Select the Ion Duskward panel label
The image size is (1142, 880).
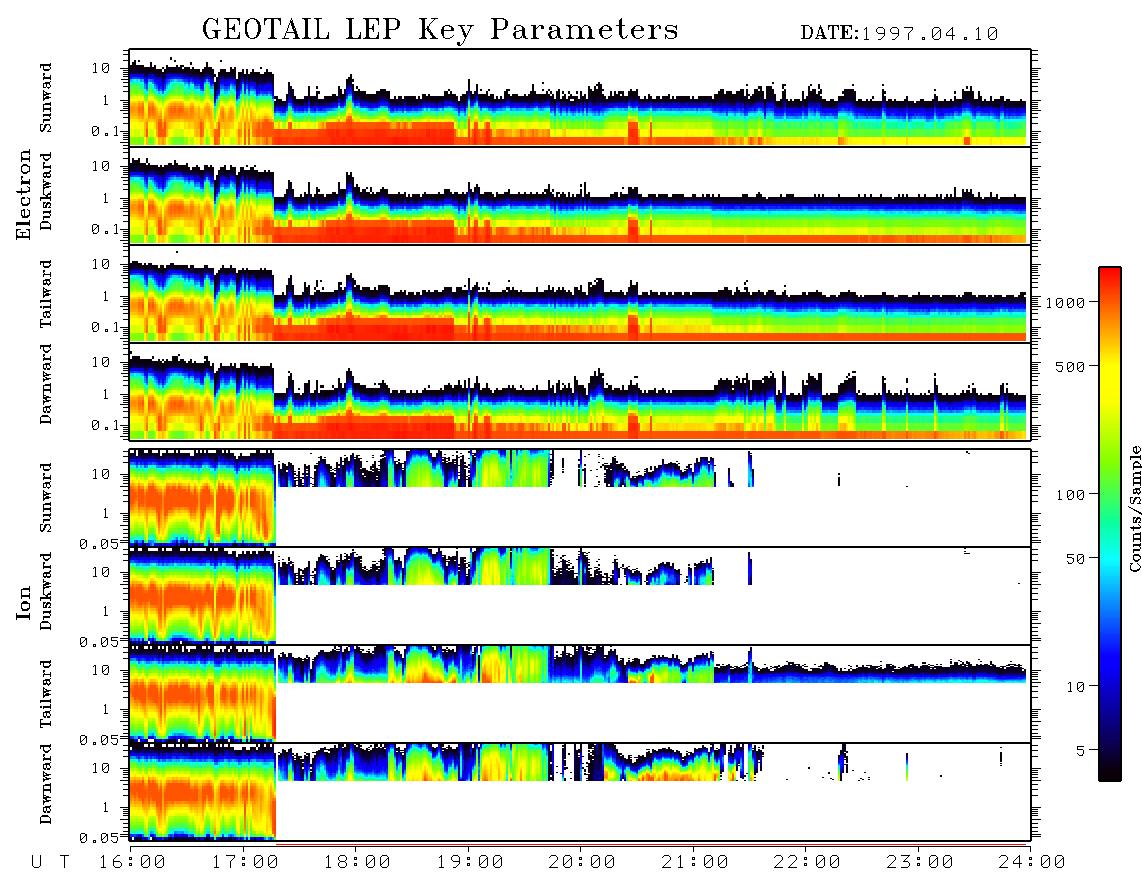(46, 591)
